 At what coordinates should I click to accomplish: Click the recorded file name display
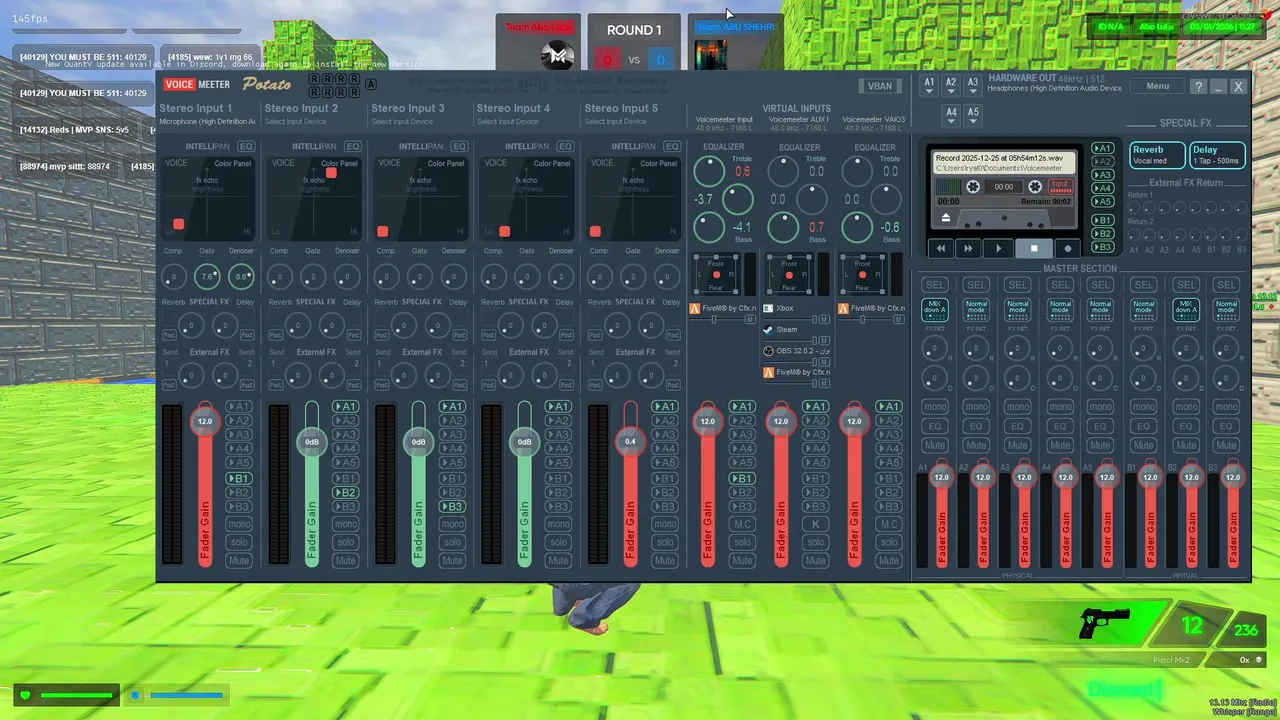1004,163
